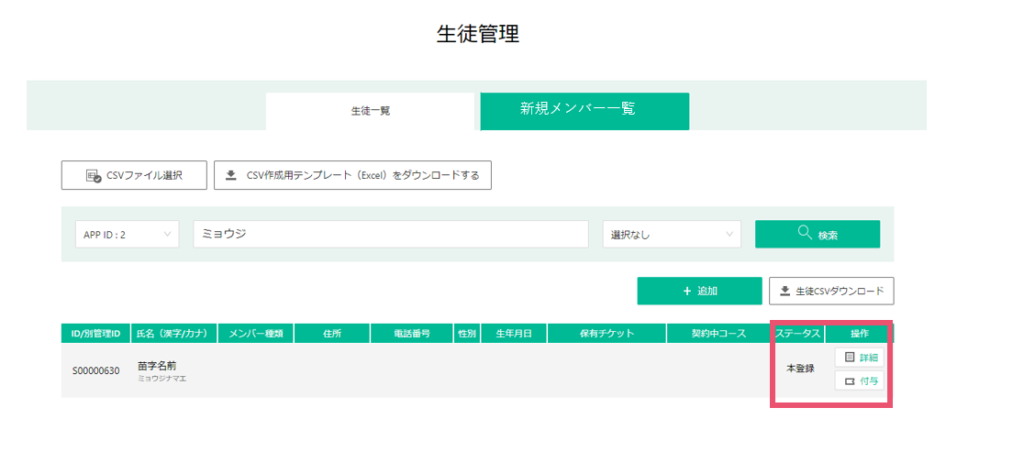Click the download icon on 生徒CSVダウンロード

[x=786, y=291]
